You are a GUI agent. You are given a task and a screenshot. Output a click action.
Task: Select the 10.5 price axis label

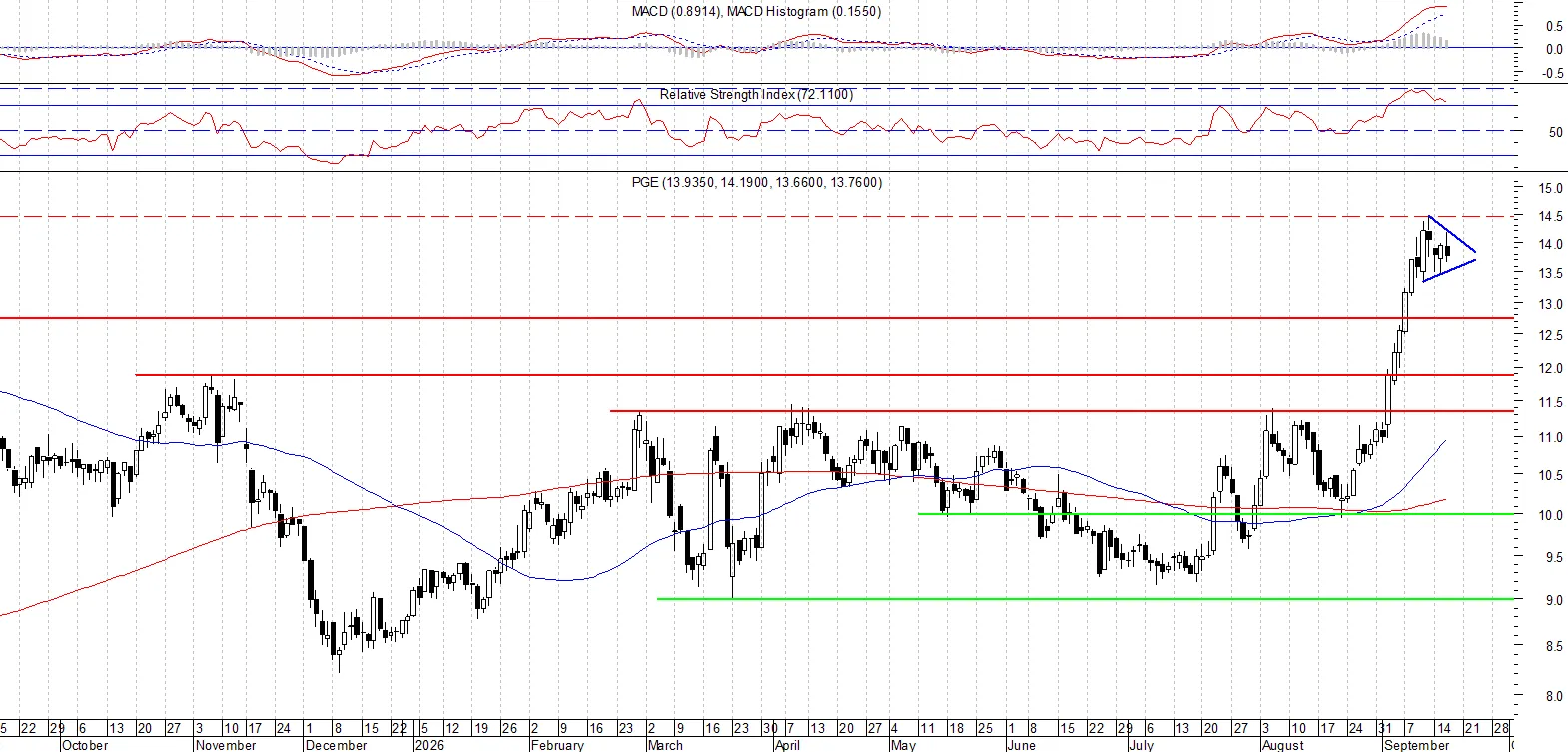1550,475
